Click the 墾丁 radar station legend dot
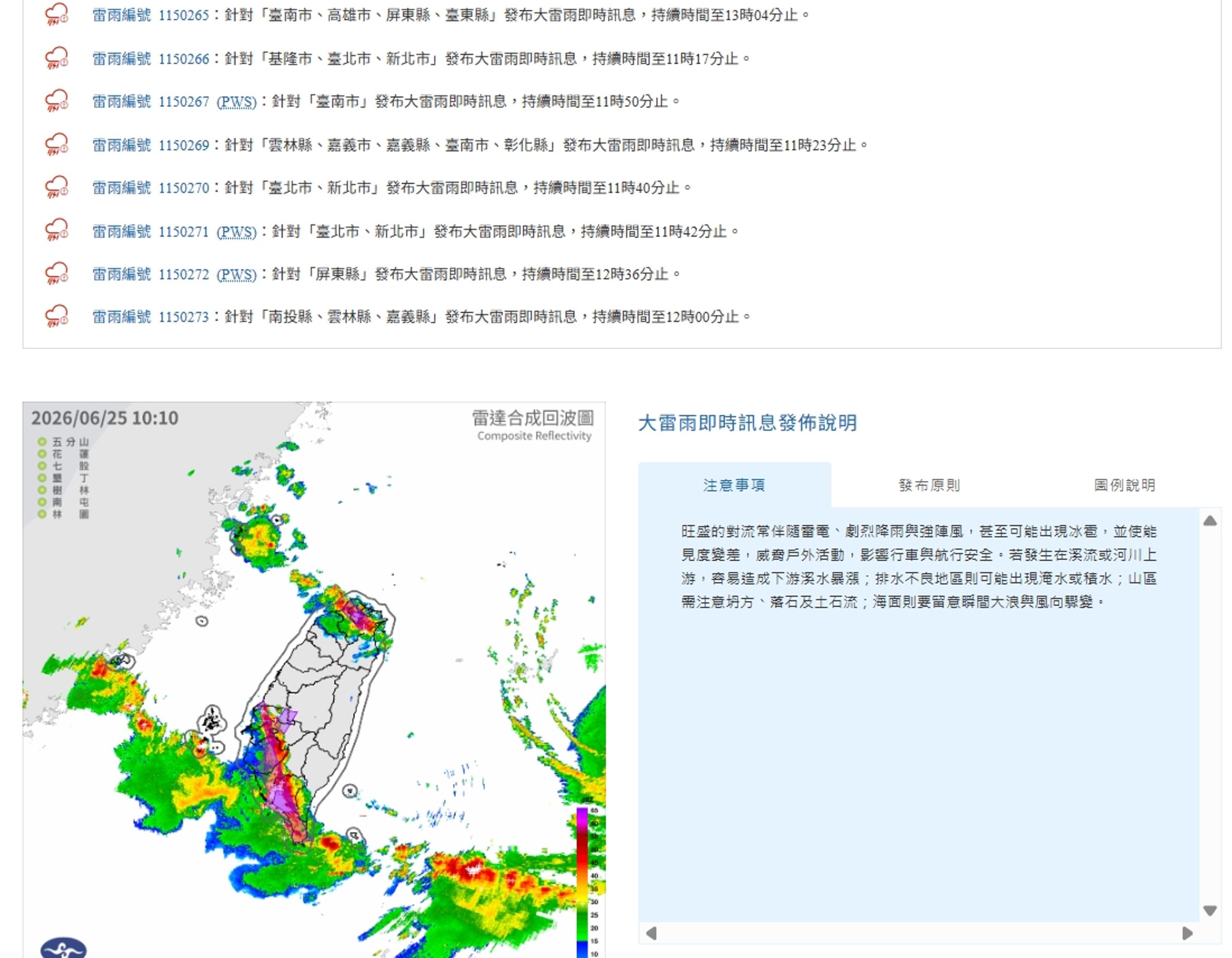The width and height of the screenshot is (1232, 958). [42, 478]
